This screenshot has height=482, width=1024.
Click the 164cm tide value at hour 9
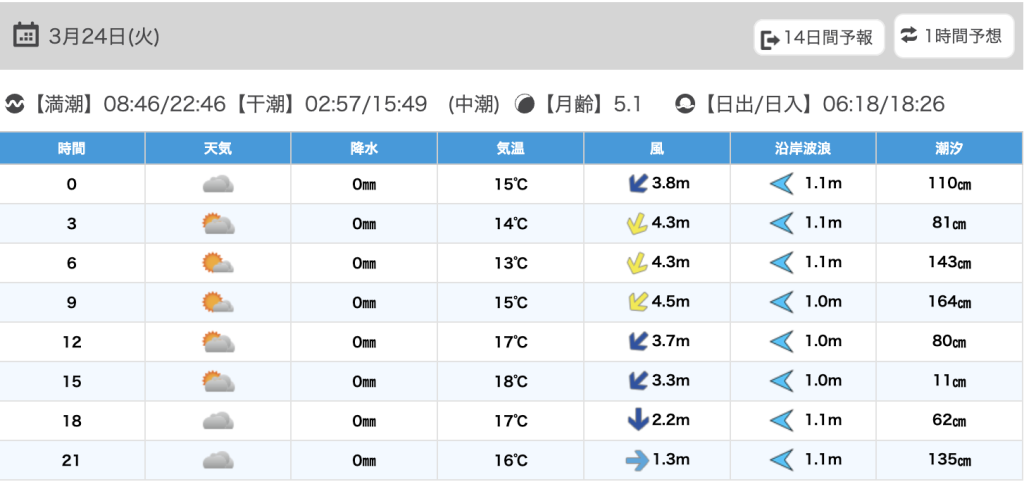(x=950, y=302)
